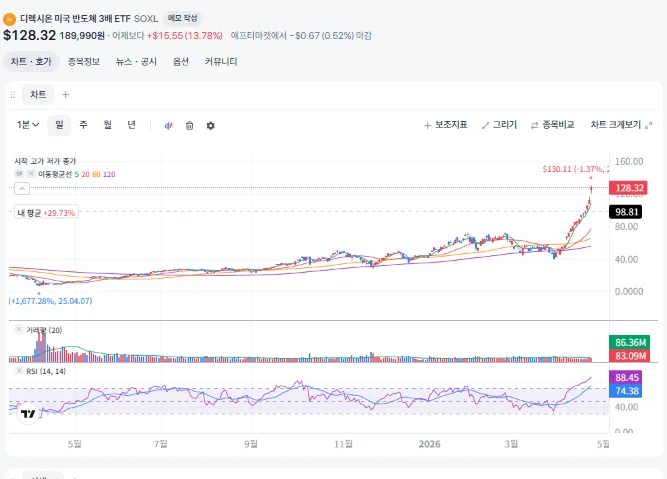667x479 pixels.
Task: Open the 옵션 tab
Action: click(x=180, y=62)
